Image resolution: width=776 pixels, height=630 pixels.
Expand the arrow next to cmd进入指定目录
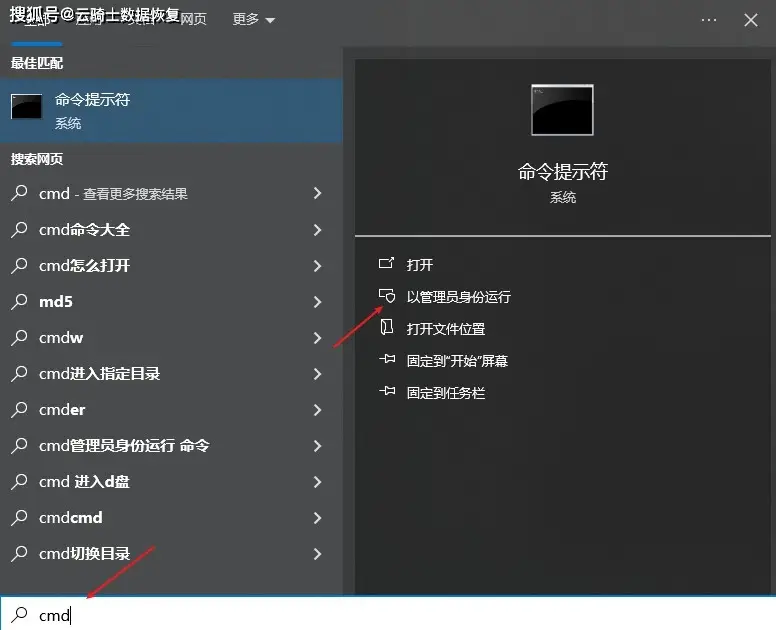click(x=318, y=374)
